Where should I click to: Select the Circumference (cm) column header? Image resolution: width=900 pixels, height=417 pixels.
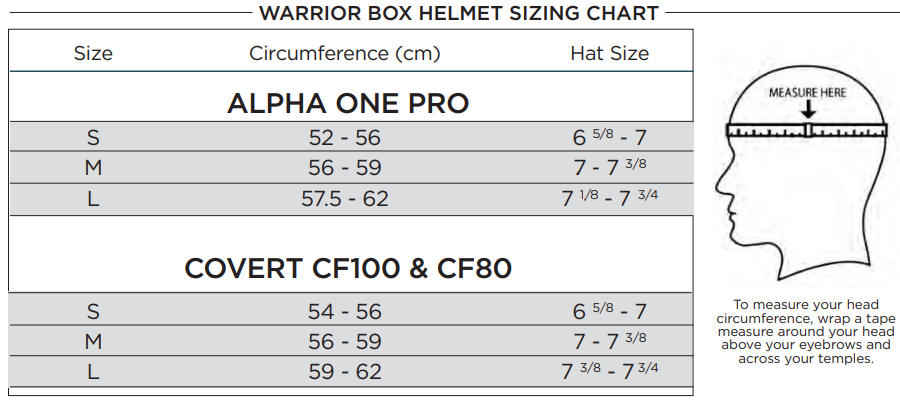(x=344, y=53)
